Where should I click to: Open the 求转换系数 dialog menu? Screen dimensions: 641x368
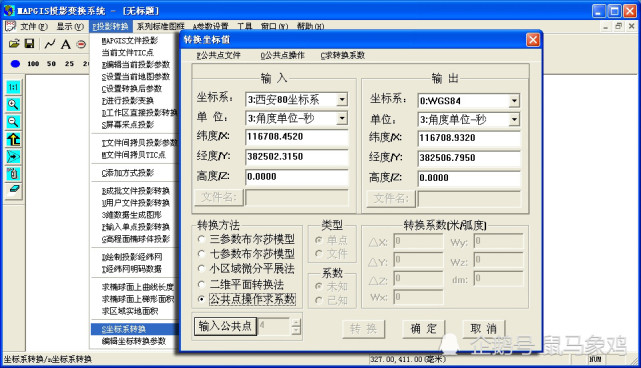(342, 55)
